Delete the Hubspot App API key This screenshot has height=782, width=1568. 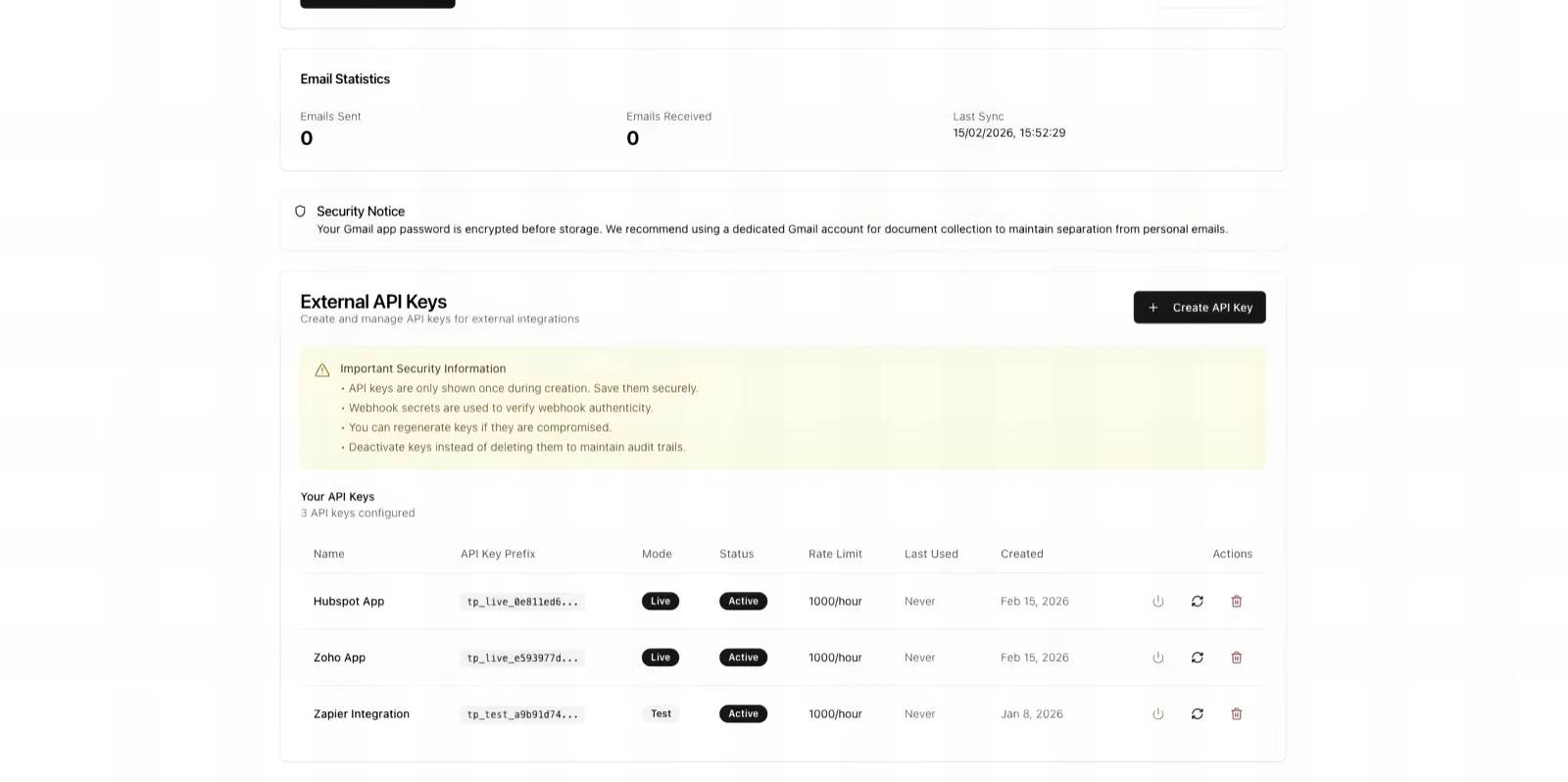[x=1236, y=602]
